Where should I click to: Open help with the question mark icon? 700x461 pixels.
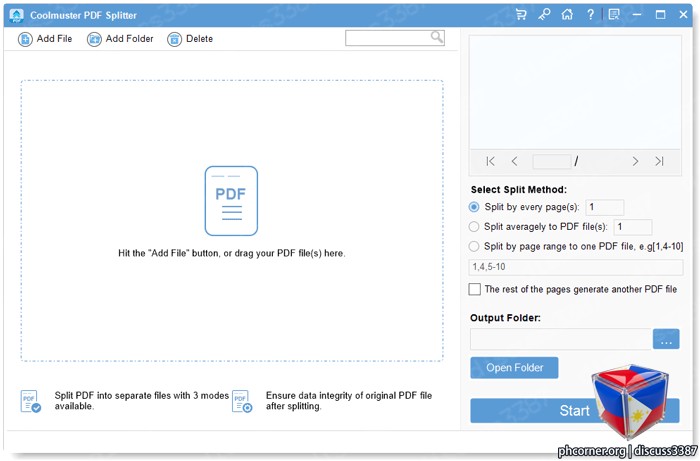coord(590,15)
